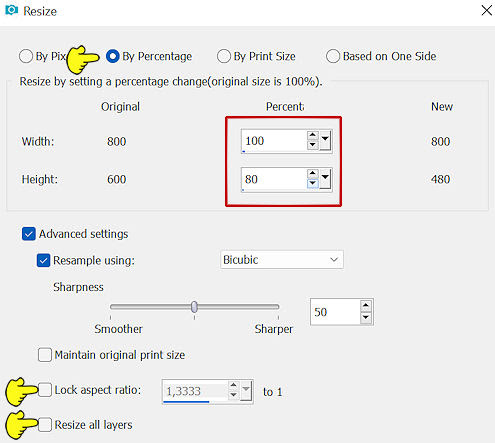This screenshot has width=495, height=443.
Task: Choose Based on One Side option
Action: 333,56
